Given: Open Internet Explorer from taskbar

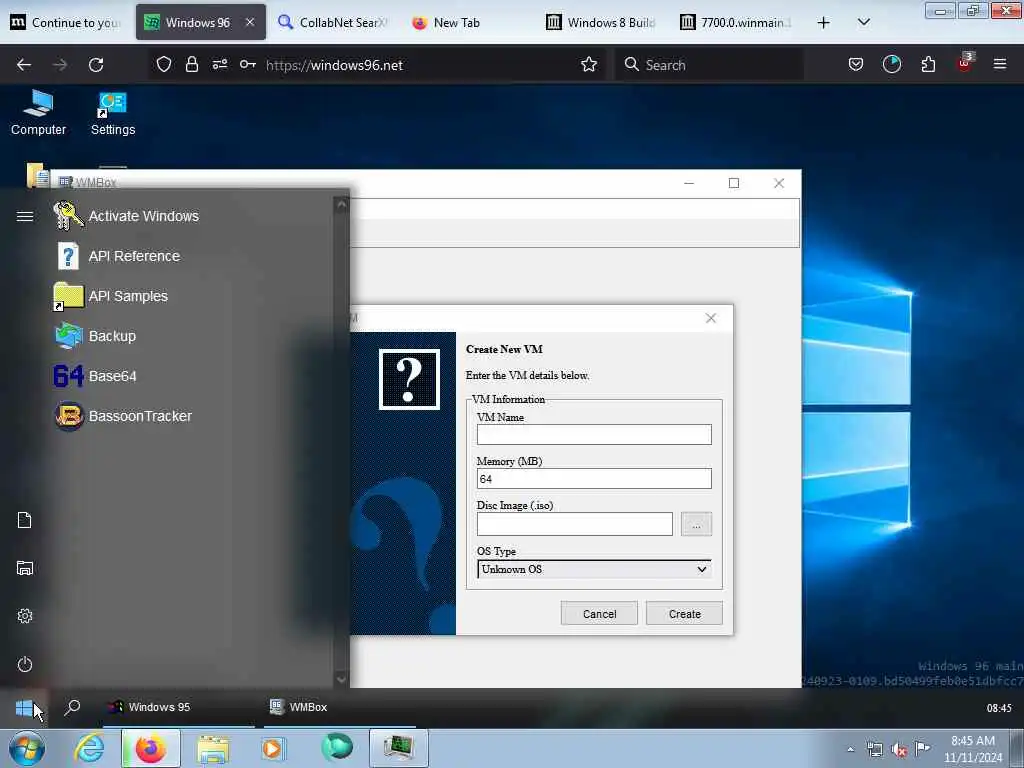Looking at the screenshot, I should click(89, 748).
